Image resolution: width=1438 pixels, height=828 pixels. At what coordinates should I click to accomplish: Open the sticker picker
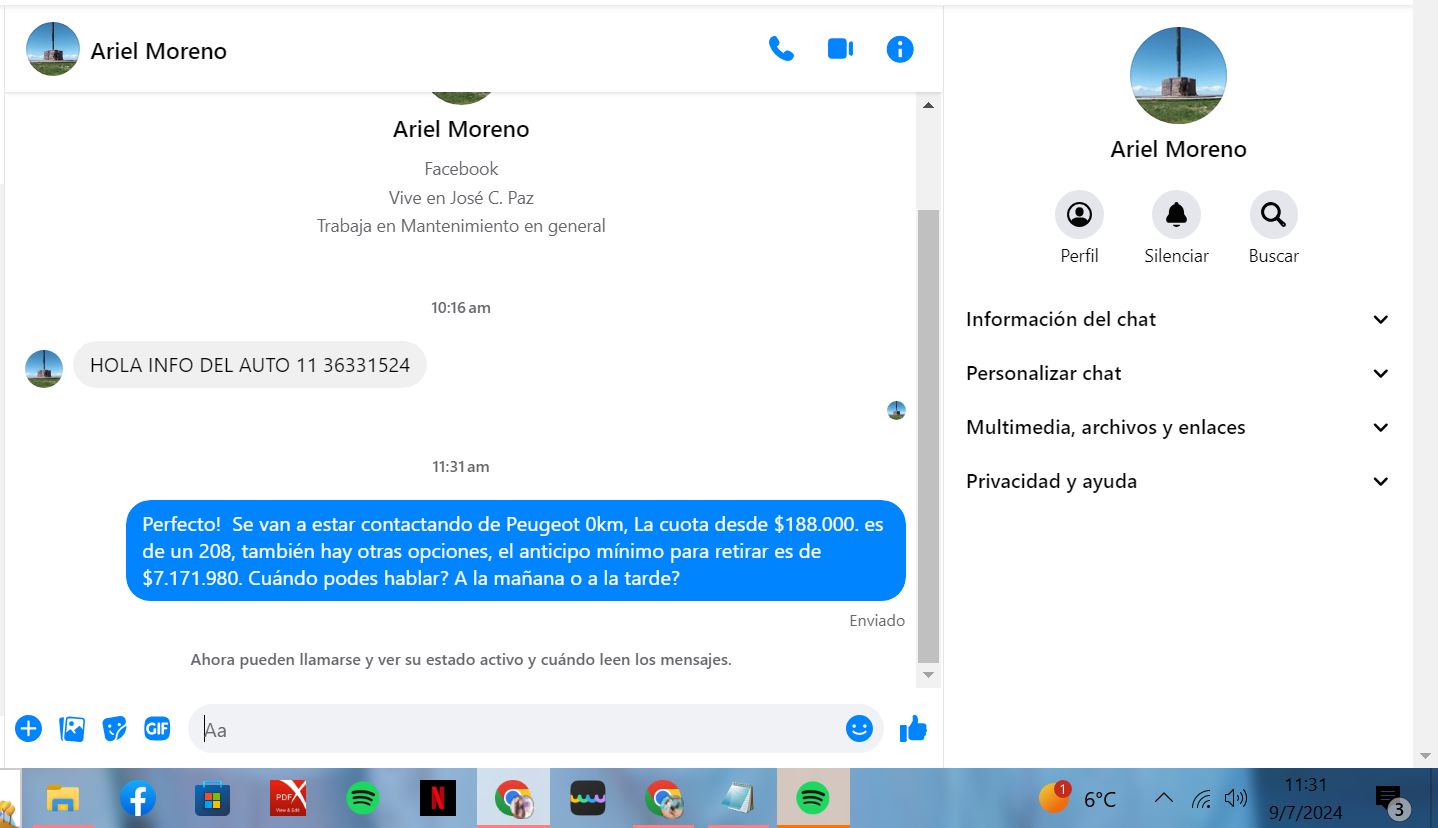[115, 729]
